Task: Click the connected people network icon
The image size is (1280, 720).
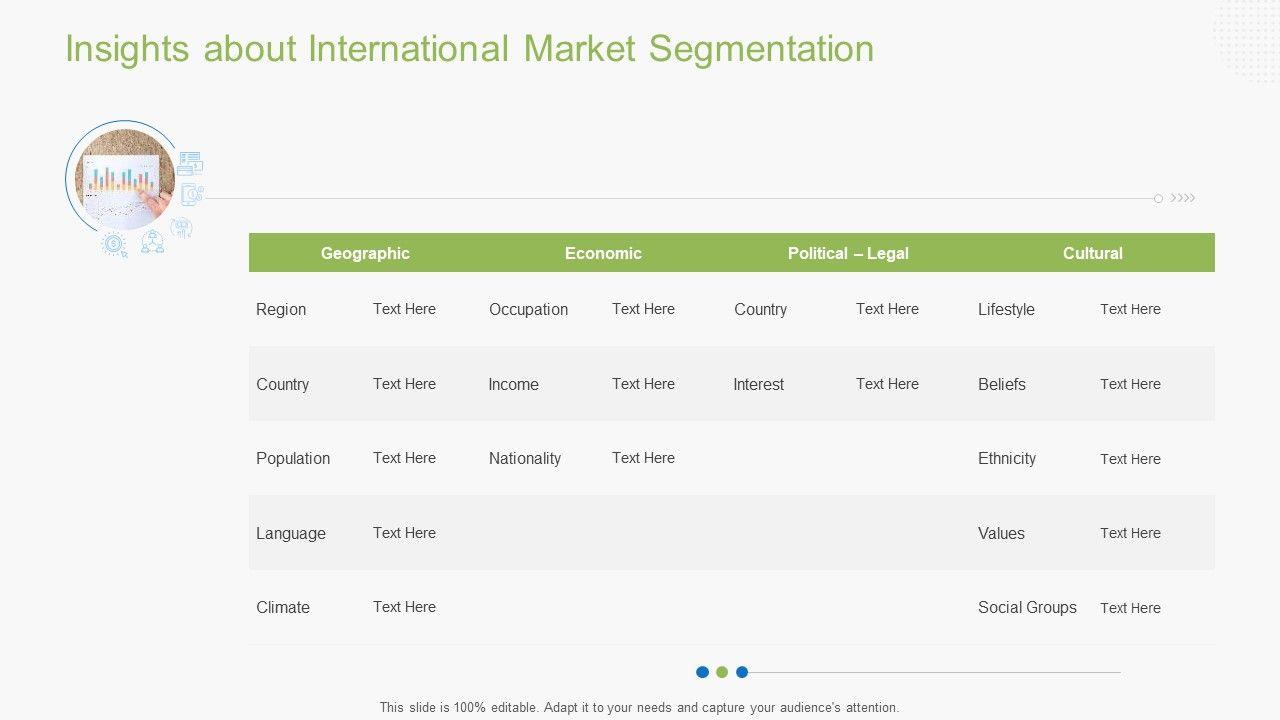Action: (x=152, y=242)
